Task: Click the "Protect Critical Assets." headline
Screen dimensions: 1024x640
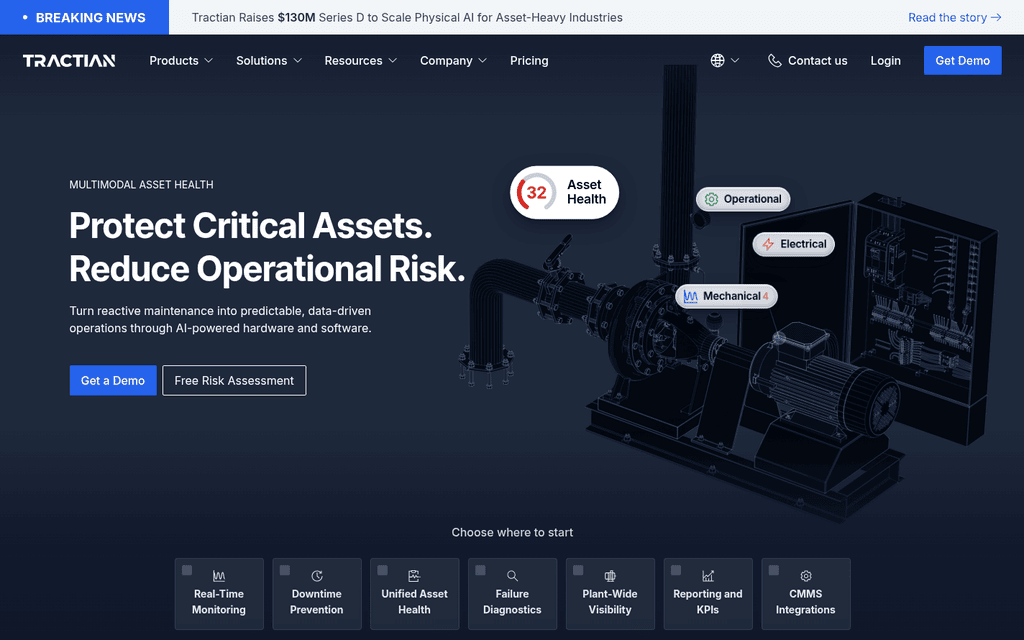Action: 251,226
